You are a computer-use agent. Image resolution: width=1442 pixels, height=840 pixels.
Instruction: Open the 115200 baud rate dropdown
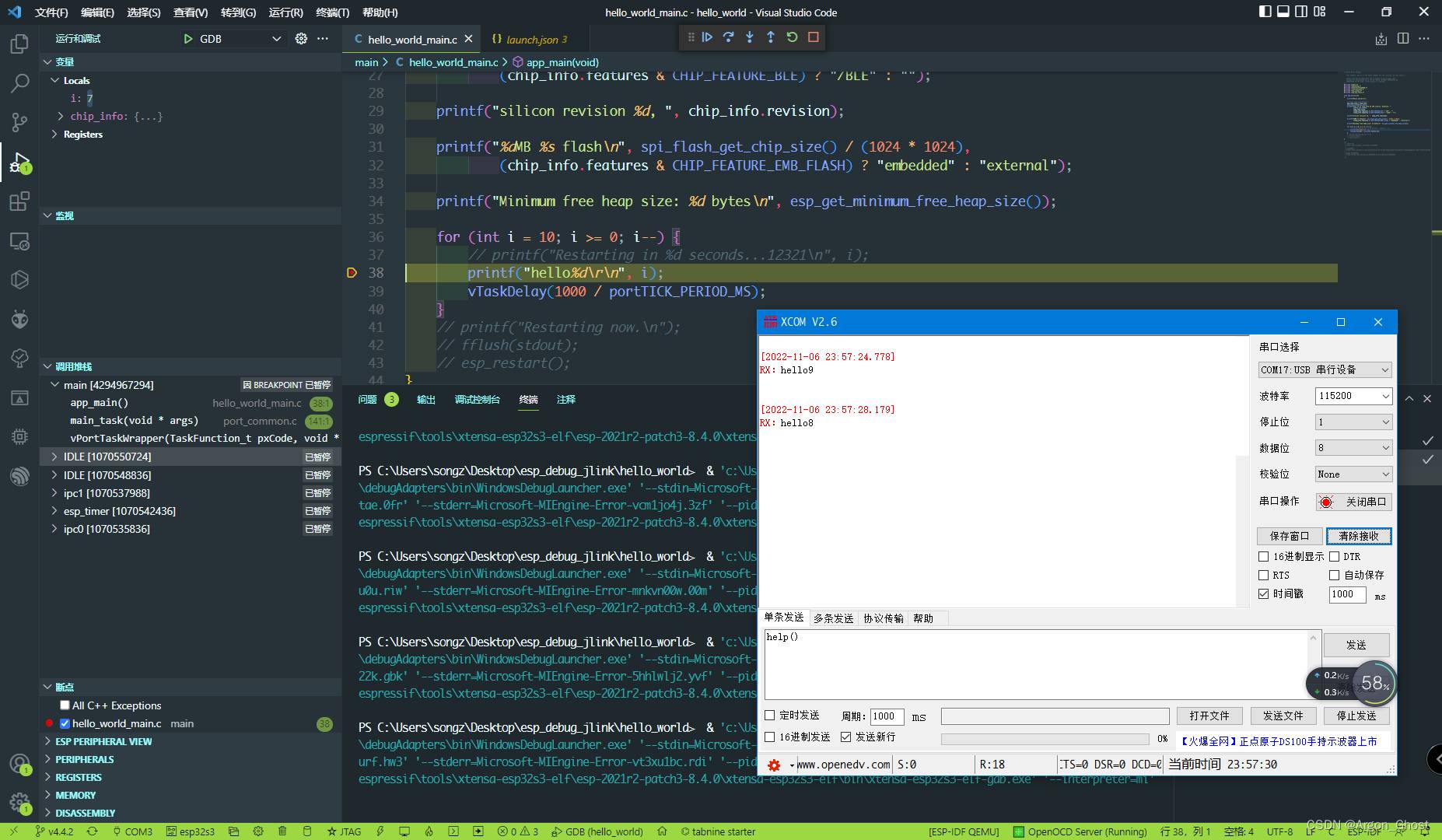coord(1353,396)
